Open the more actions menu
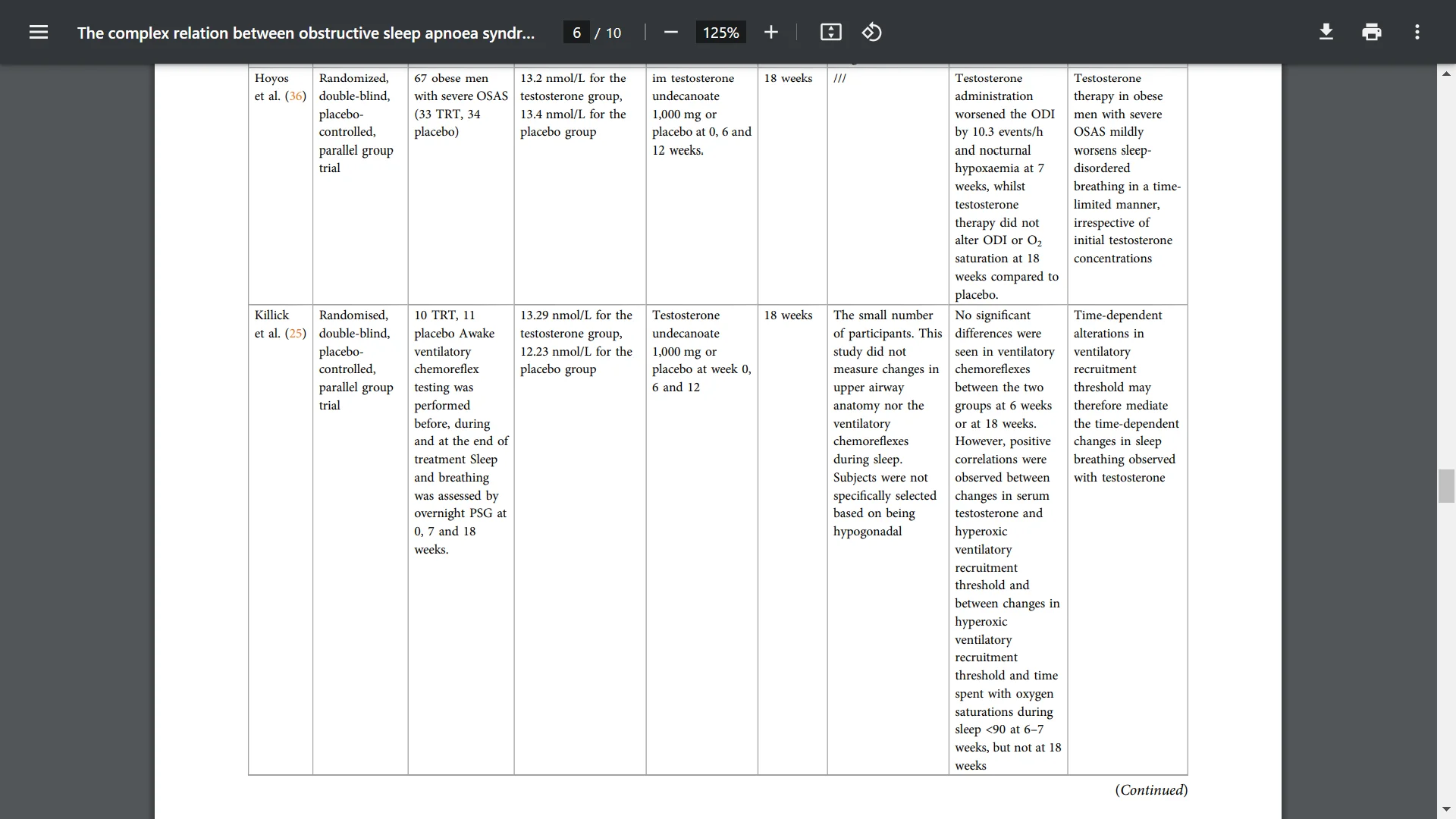 click(x=1417, y=32)
